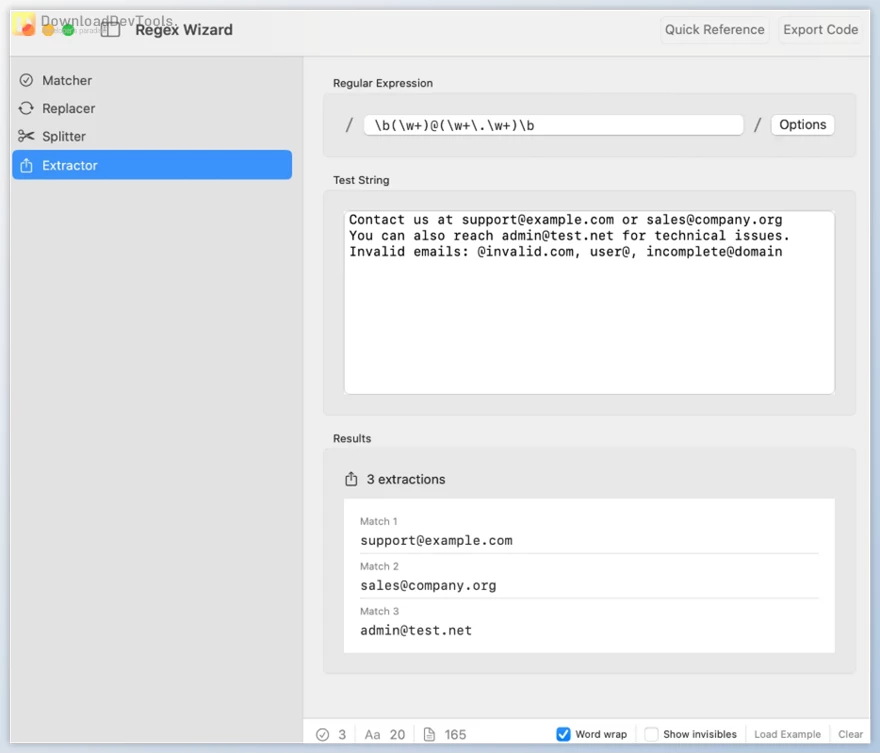Open the Quick Reference panel
Screen dimensions: 880x753
pos(714,29)
